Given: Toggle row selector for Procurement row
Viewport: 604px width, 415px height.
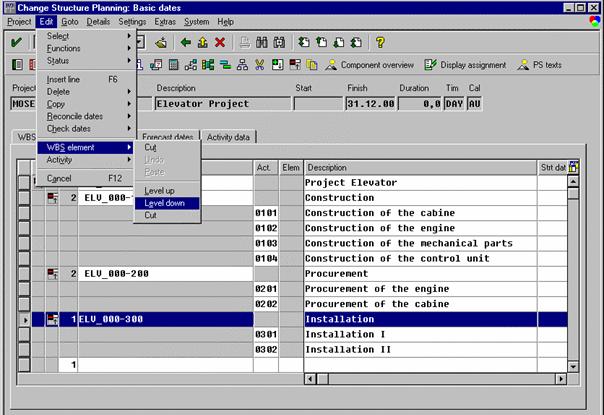Looking at the screenshot, I should point(24,274).
